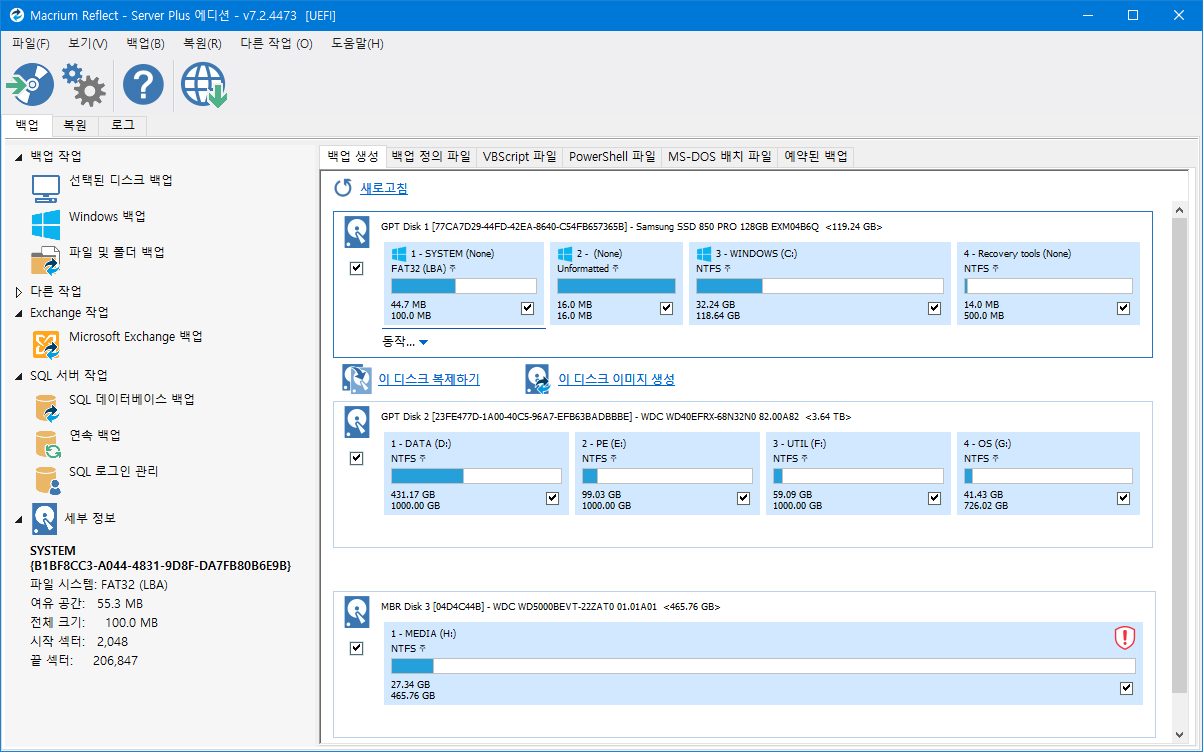This screenshot has width=1203, height=752.
Task: Click the folder icon for 파일 및 폴더 백업
Action: click(x=45, y=260)
